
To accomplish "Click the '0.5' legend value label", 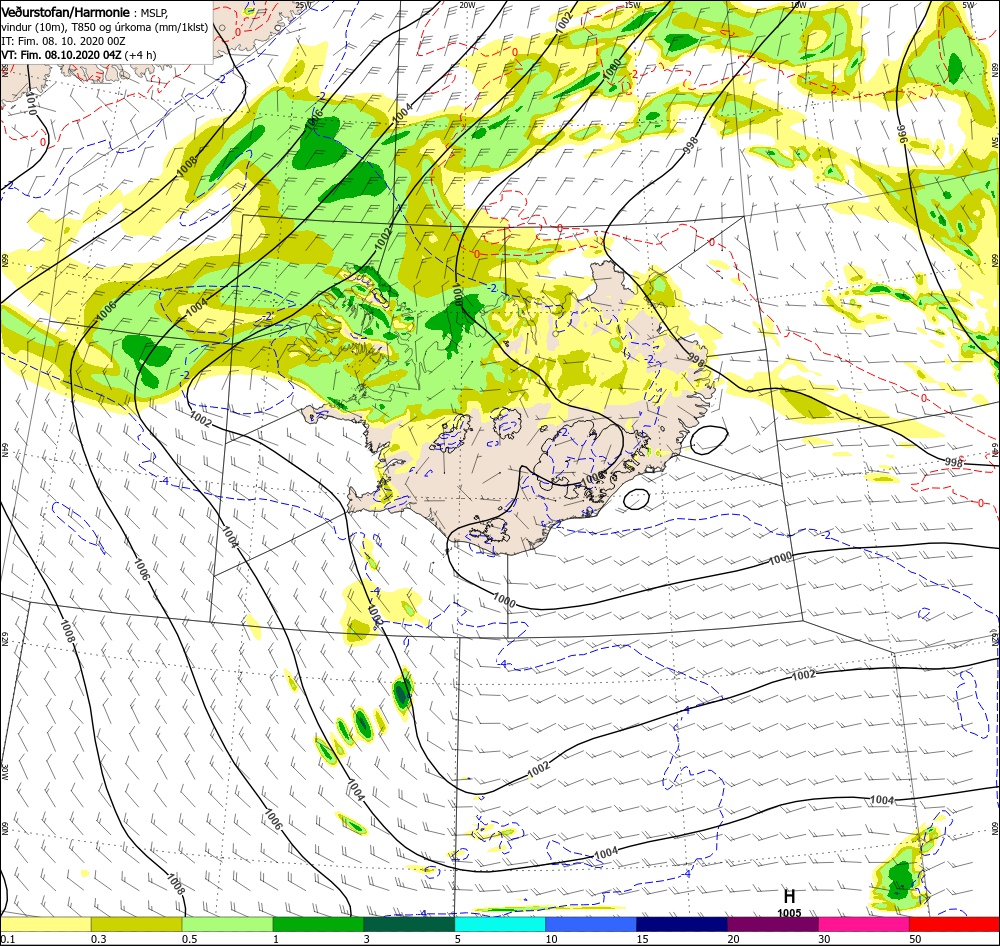I will tap(189, 938).
